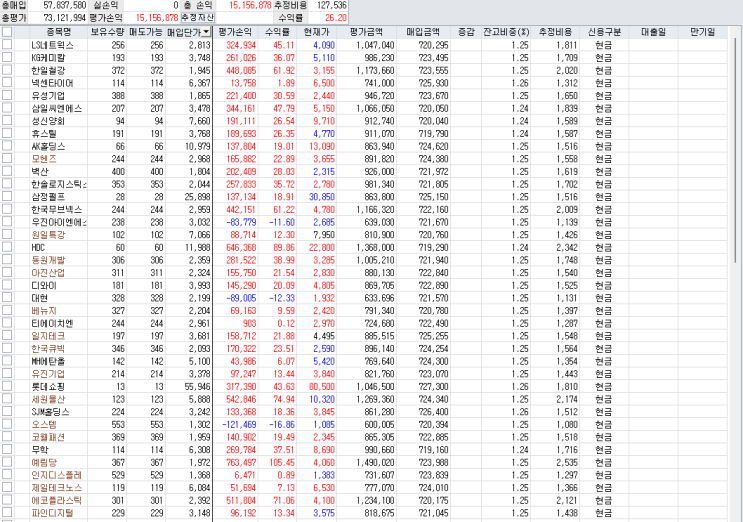Image resolution: width=743 pixels, height=522 pixels.
Task: Open the 매입단가 column header dropdown arrow
Action: coord(206,33)
